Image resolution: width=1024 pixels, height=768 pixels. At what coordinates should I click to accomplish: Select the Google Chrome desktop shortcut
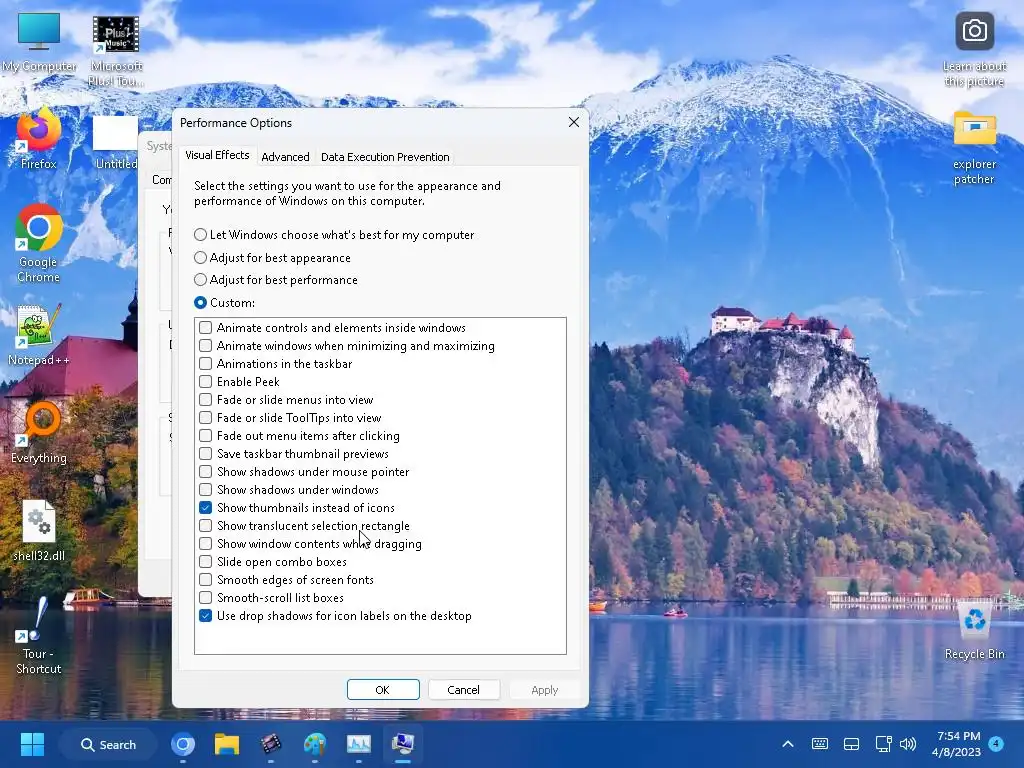(x=39, y=244)
